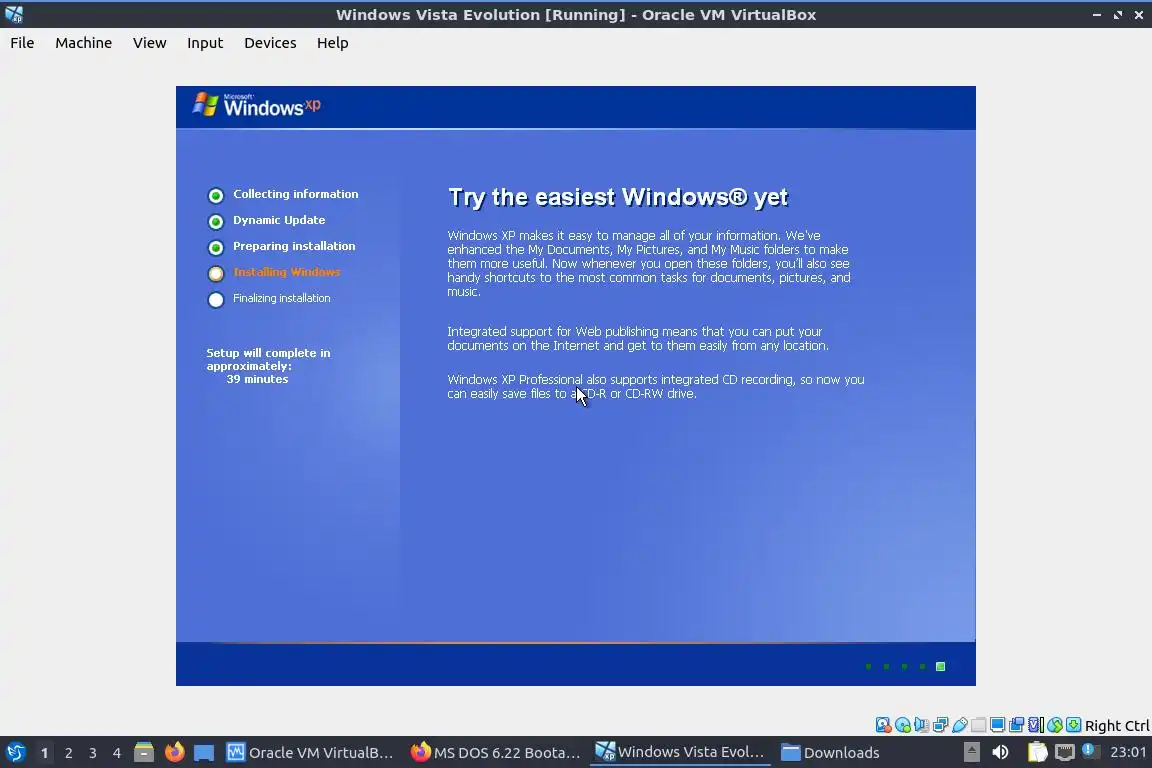Launch the file manager from the panel
This screenshot has width=1152, height=768.
[144, 752]
